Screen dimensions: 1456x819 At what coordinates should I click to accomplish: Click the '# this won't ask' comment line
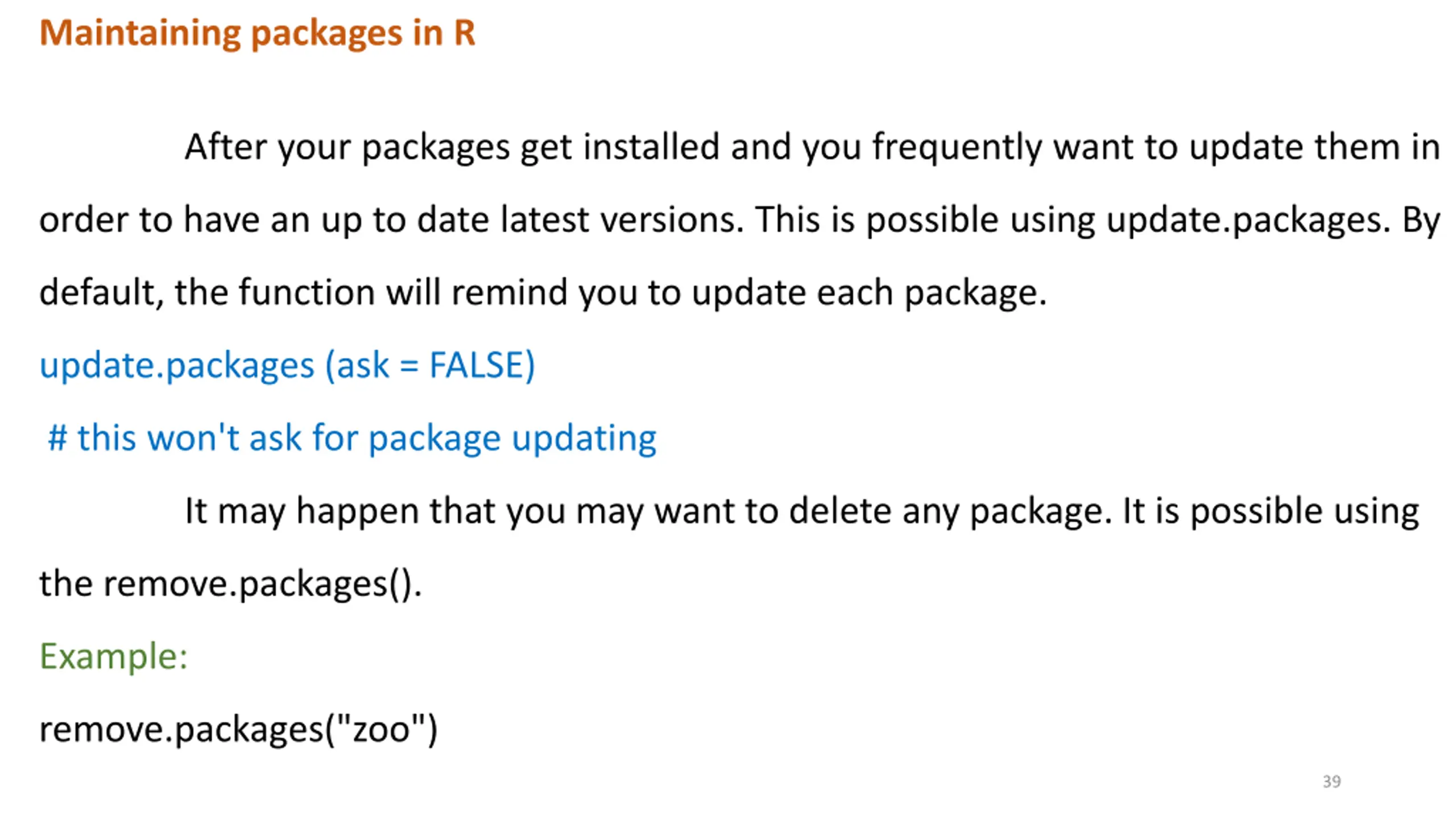[x=352, y=438]
